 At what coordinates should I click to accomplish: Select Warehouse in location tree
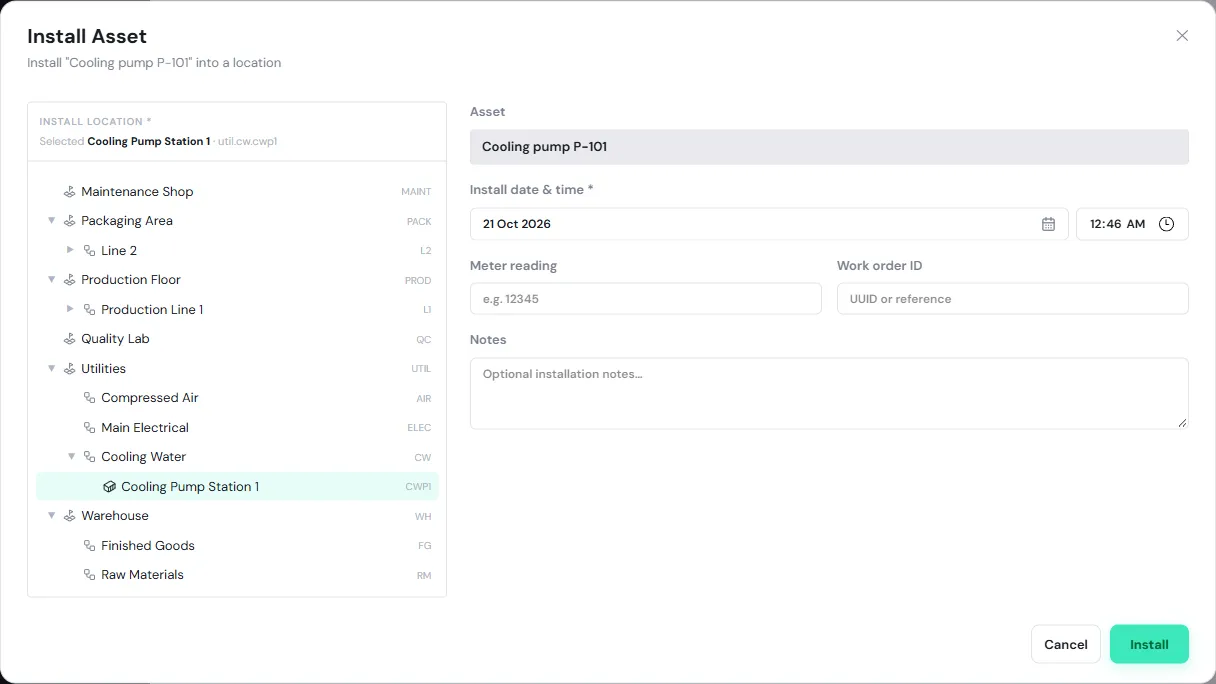click(x=237, y=516)
